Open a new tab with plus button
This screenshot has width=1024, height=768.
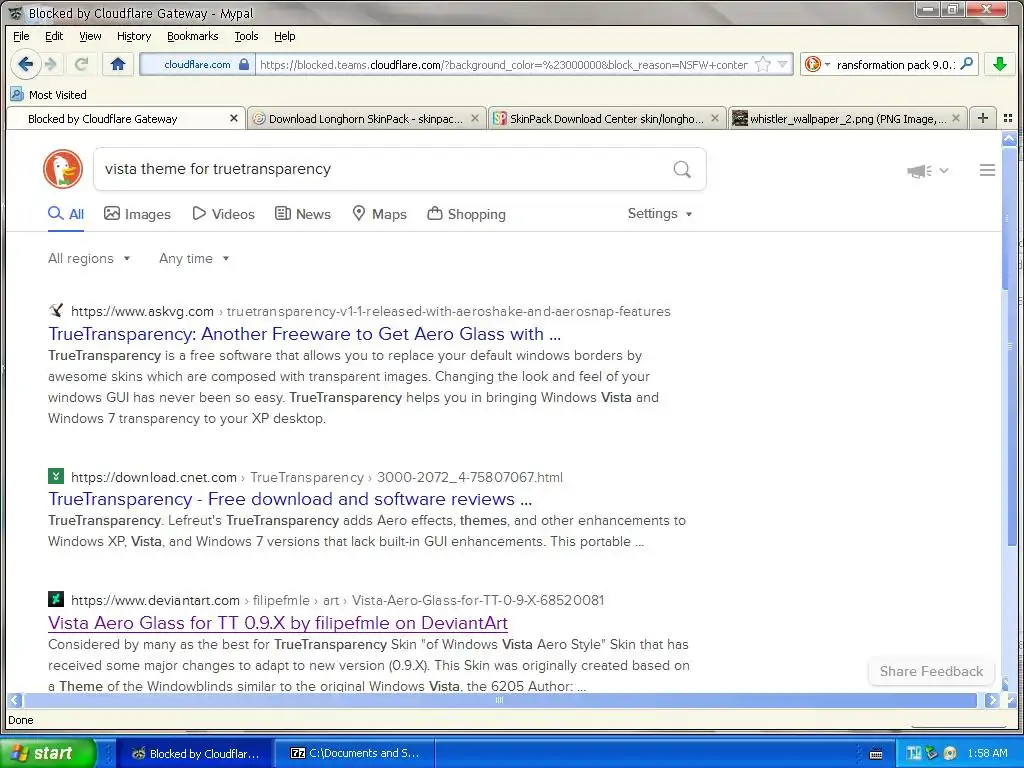point(982,118)
